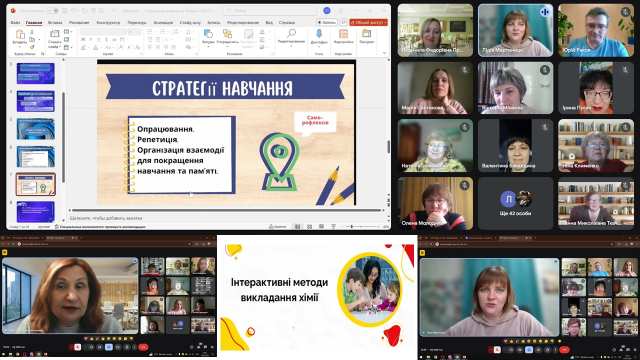Click the Общий доступ share button
This screenshot has width=640, height=360.
point(369,22)
